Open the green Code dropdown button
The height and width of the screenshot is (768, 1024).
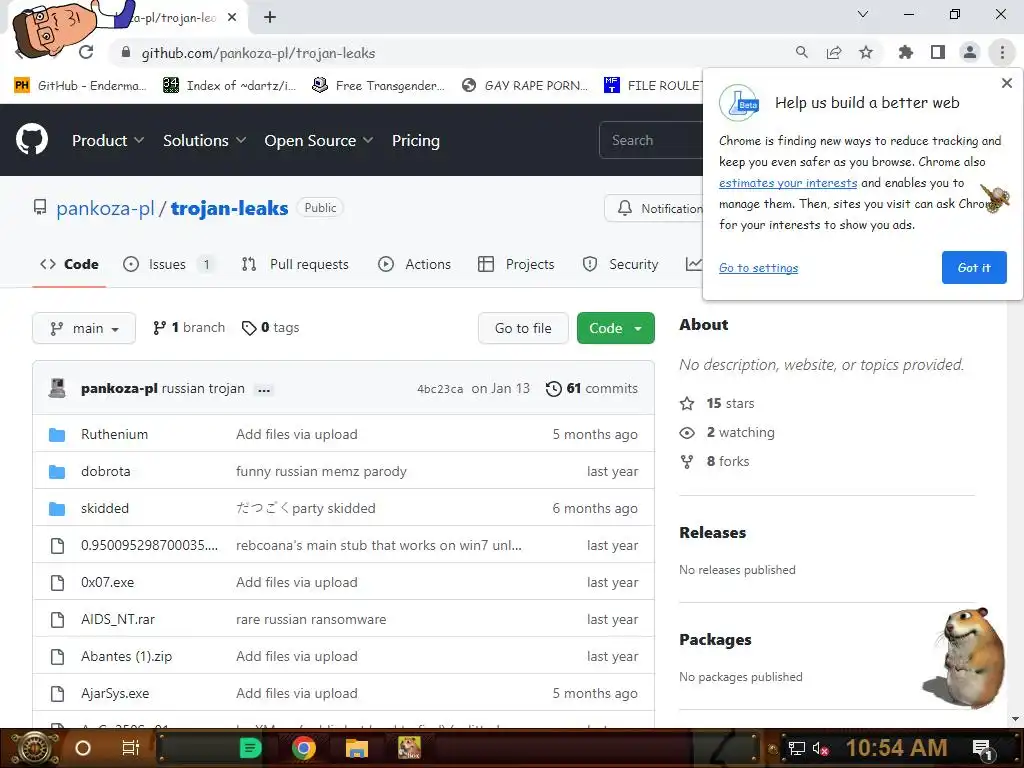point(615,328)
